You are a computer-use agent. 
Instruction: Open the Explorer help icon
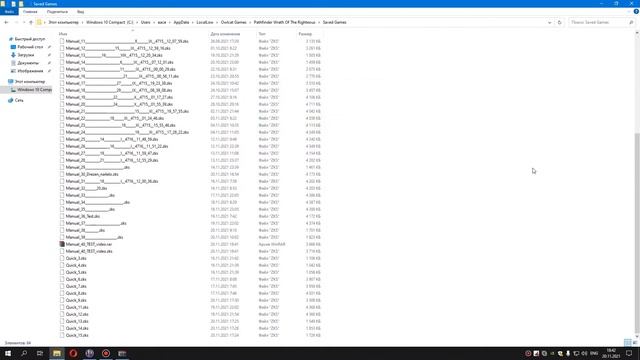[x=636, y=12]
